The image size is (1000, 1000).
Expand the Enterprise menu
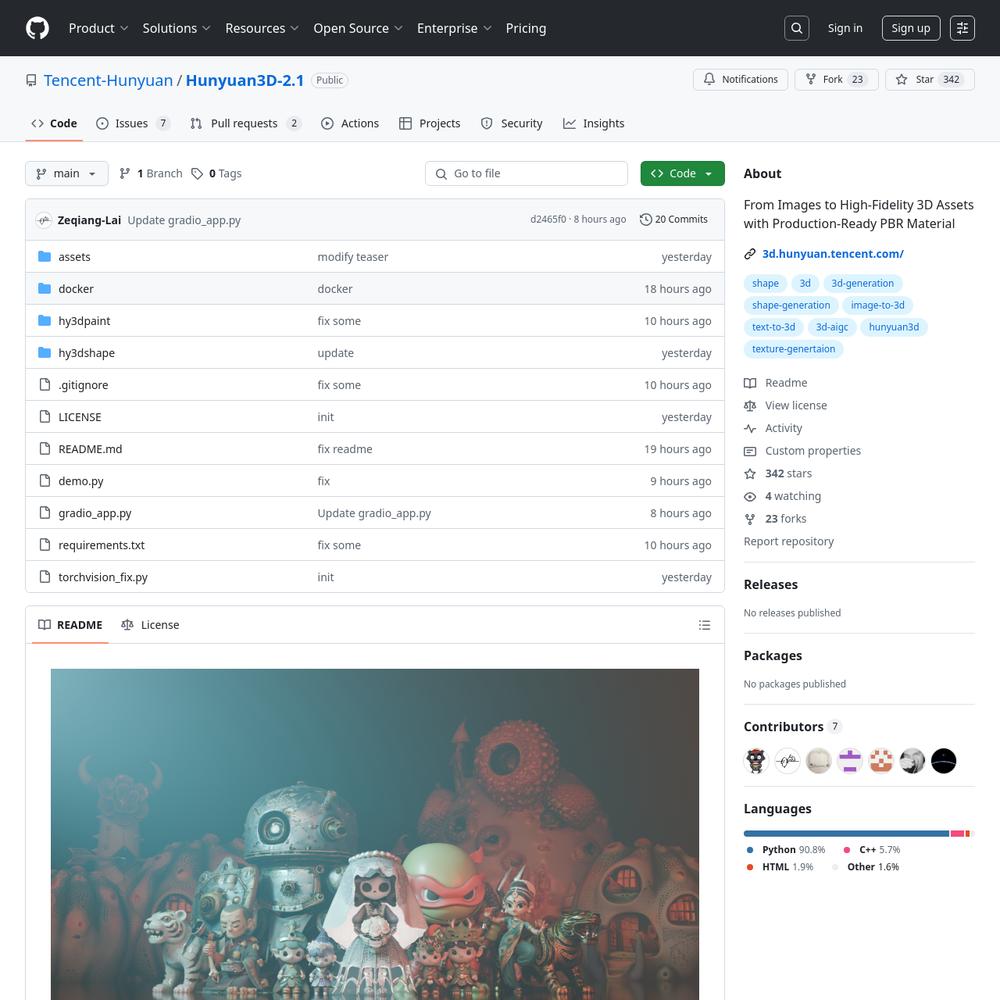454,28
